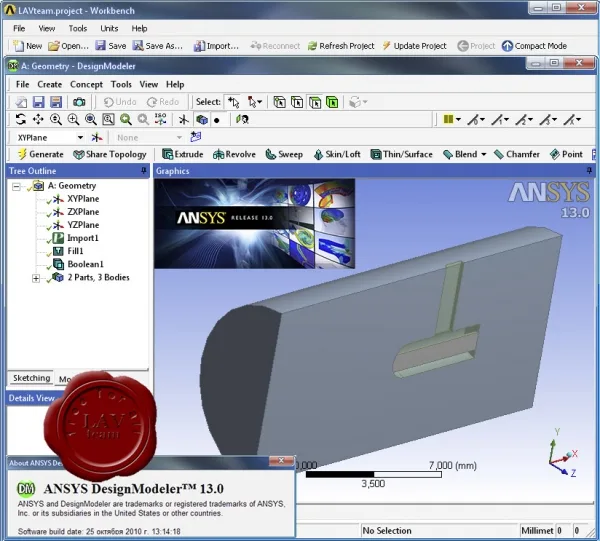Viewport: 600px width, 541px height.
Task: Click Open... in Workbench toolbar
Action: tap(69, 46)
